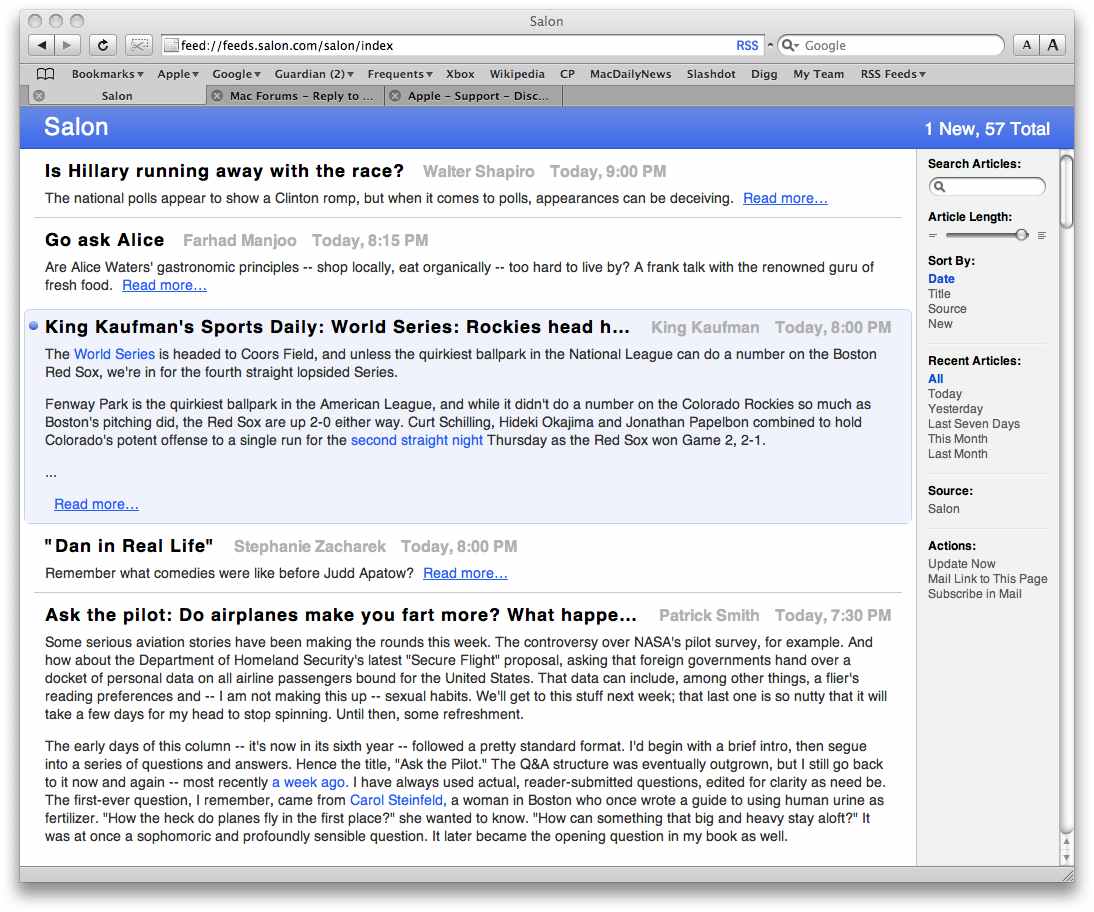This screenshot has height=912, width=1094.
Task: Expand the Guardian (2) bookmarks folder
Action: coord(314,74)
